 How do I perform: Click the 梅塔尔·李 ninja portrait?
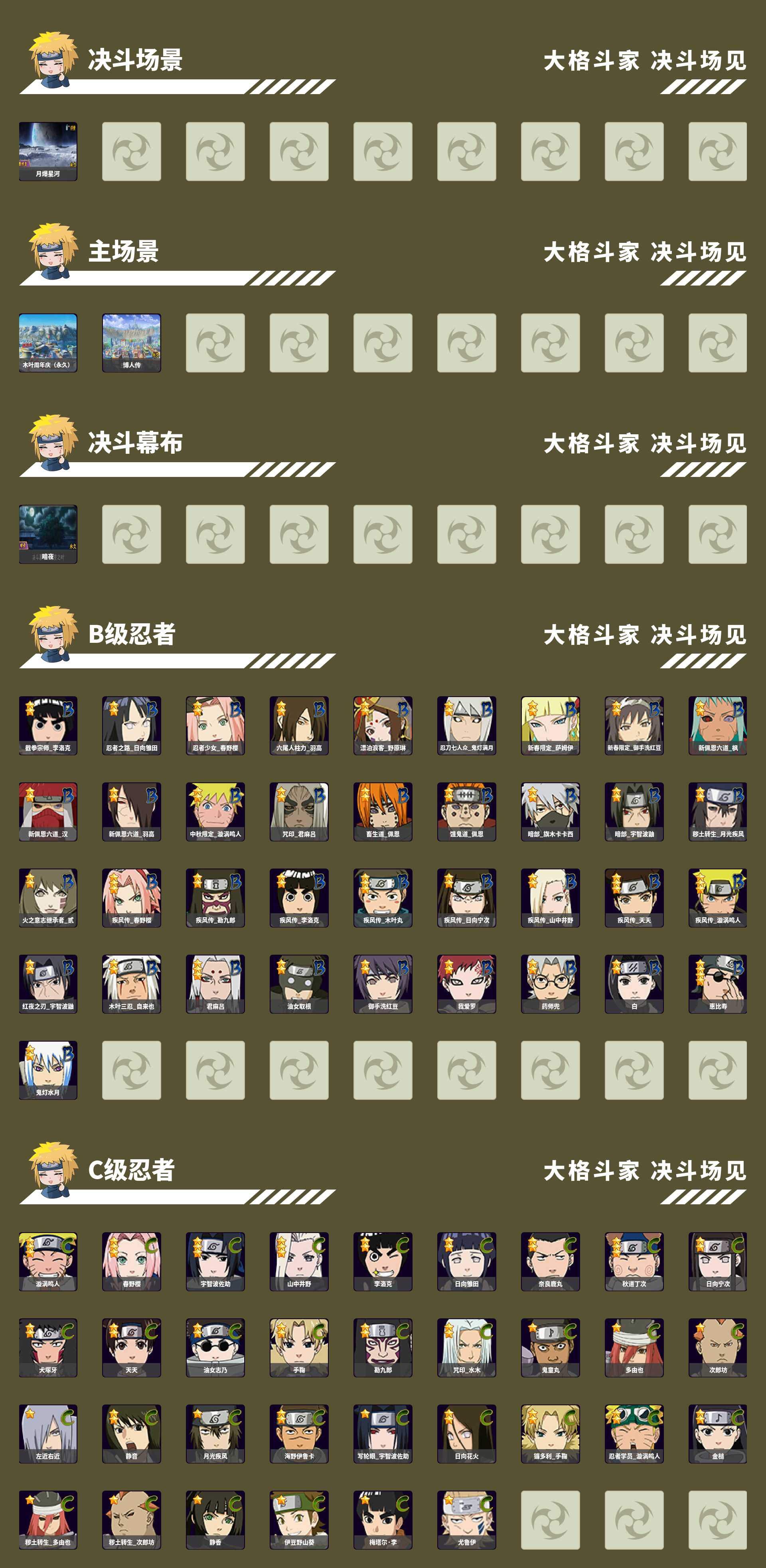(x=383, y=1519)
